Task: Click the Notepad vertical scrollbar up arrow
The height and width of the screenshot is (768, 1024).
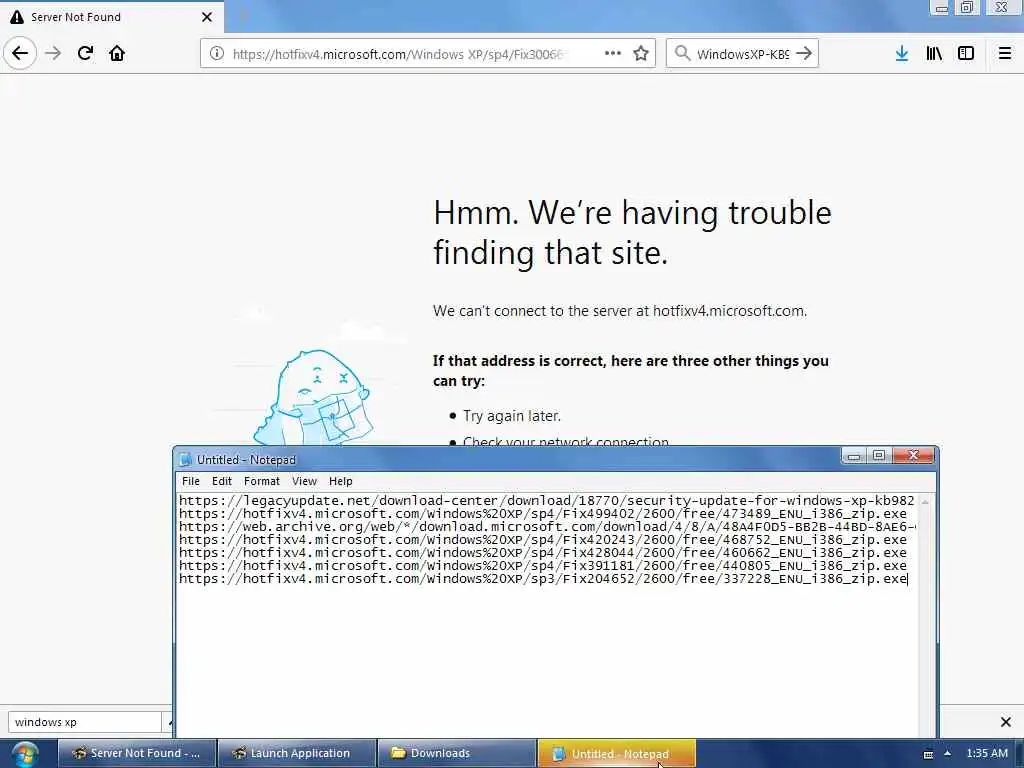Action: 925,502
